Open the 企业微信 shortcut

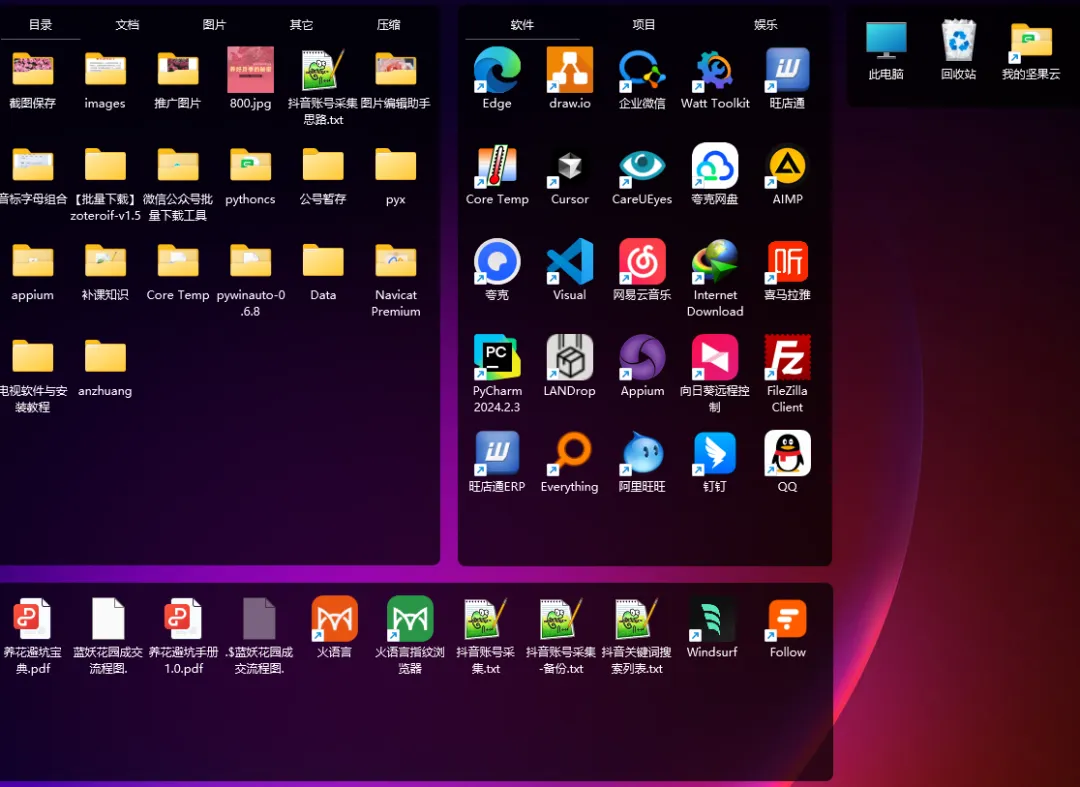(x=642, y=70)
